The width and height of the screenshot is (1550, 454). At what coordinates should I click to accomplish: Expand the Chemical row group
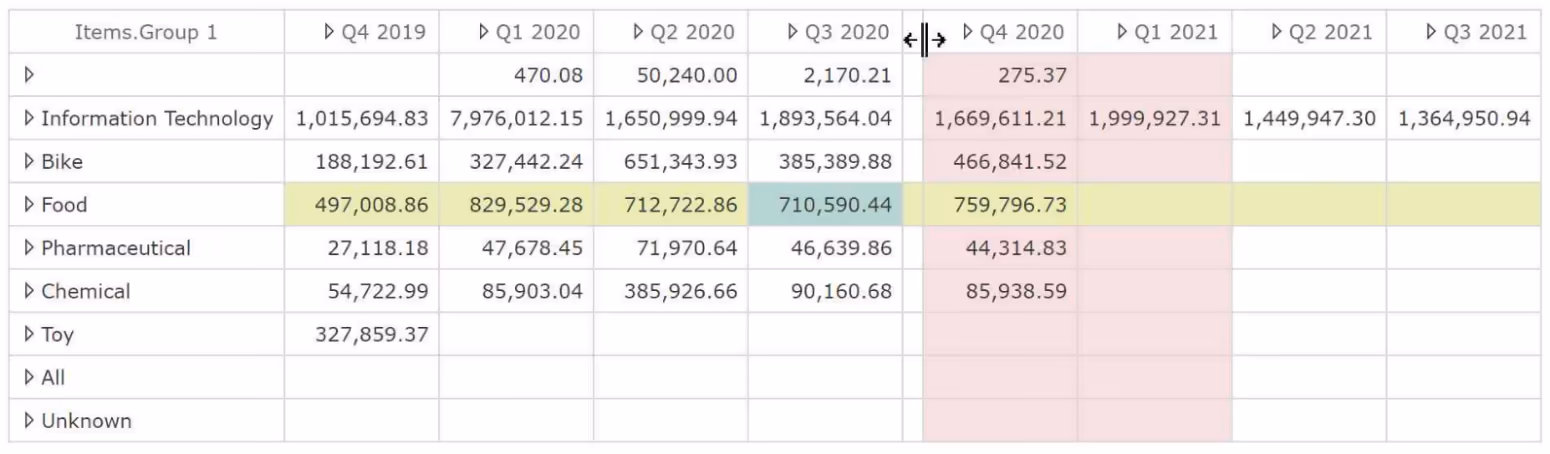pos(29,292)
